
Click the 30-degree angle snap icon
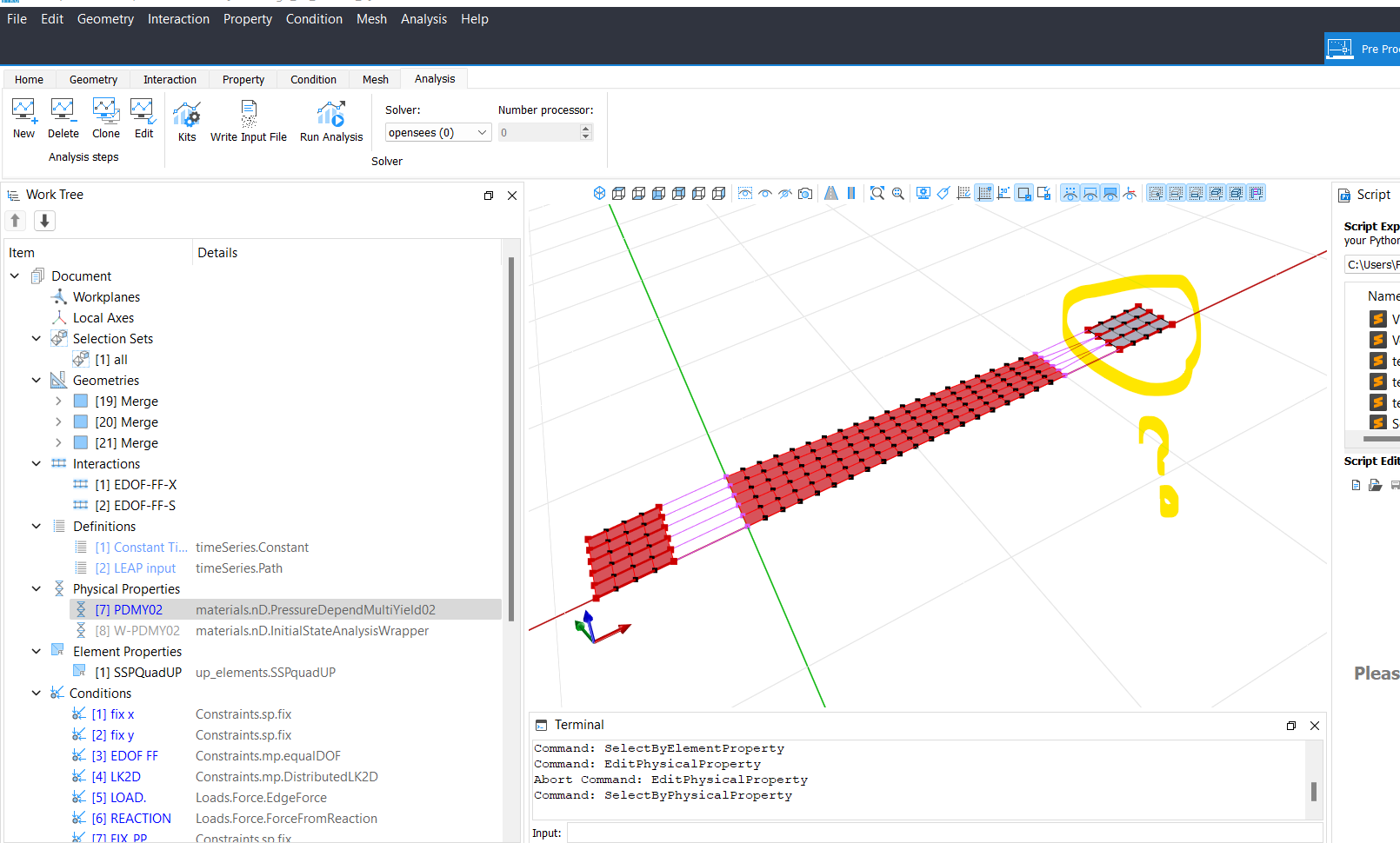click(1003, 193)
